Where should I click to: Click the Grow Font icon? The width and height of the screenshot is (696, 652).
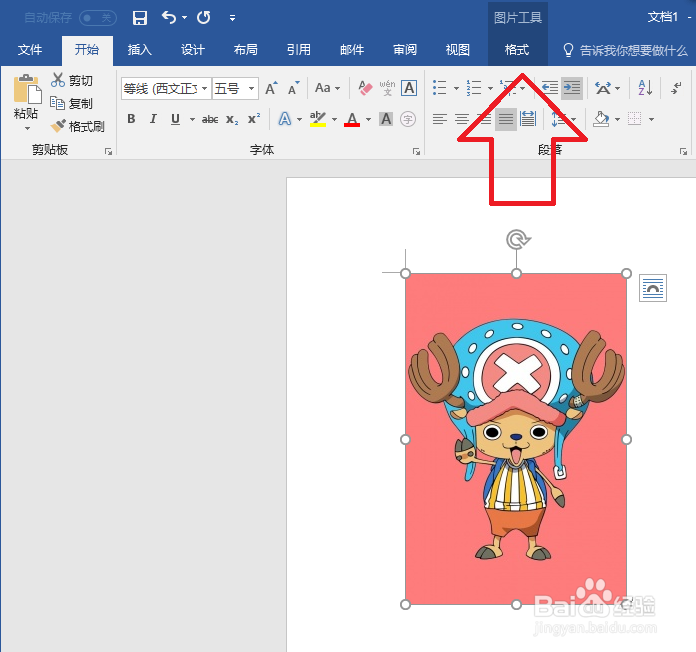click(x=271, y=88)
